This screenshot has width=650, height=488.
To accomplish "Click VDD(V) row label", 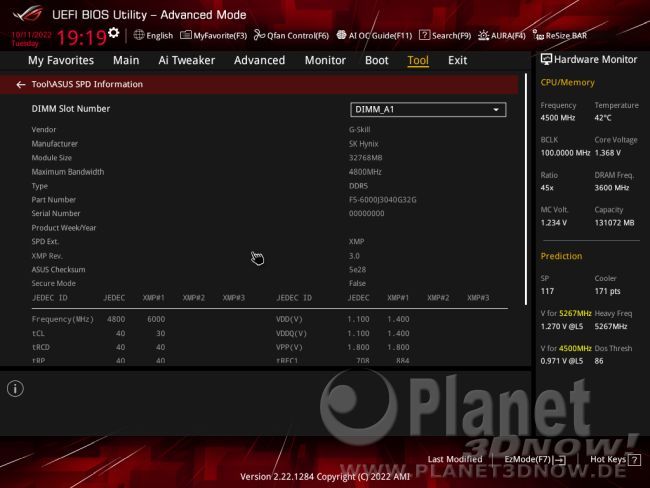I will [x=289, y=319].
